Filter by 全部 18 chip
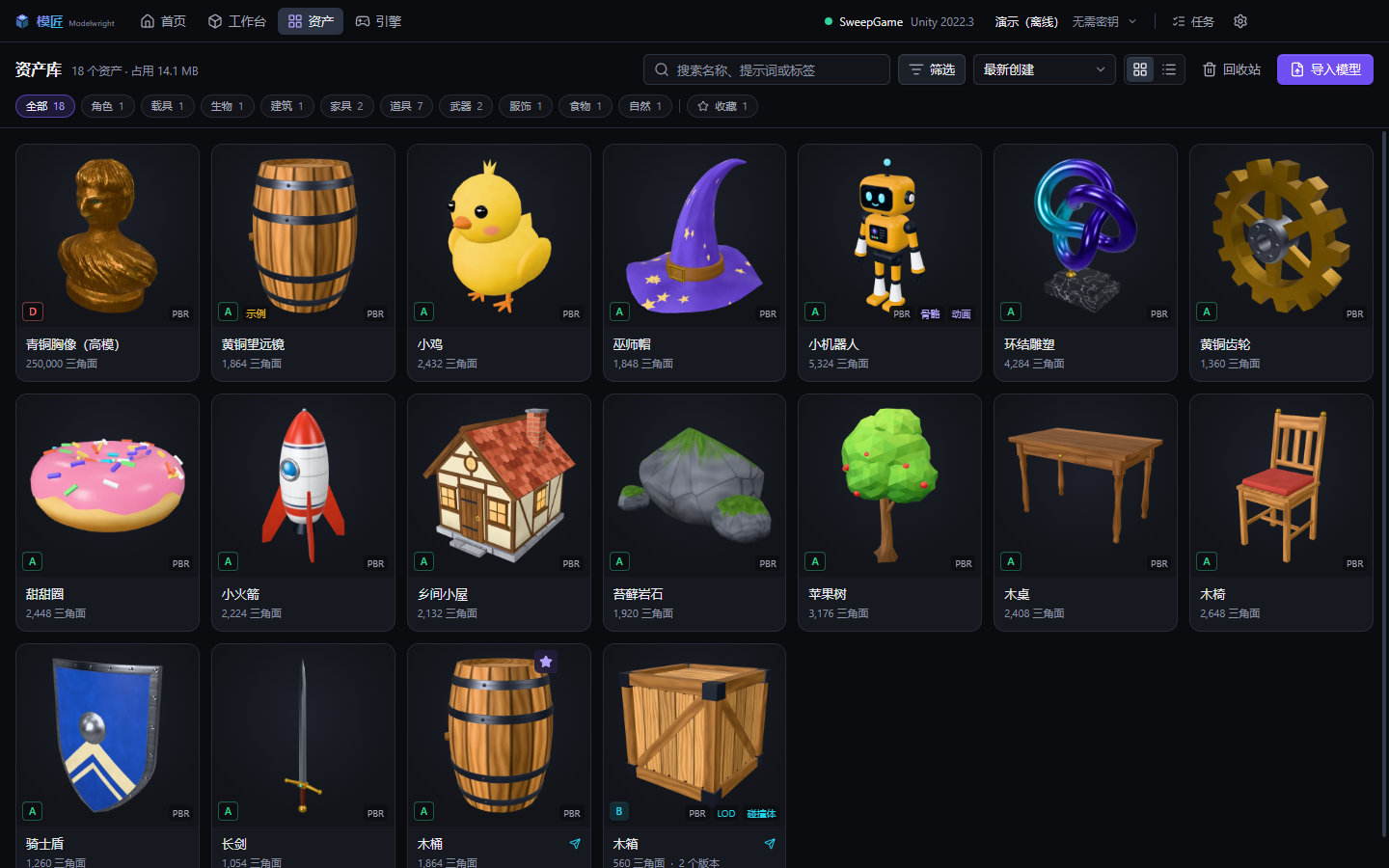Image resolution: width=1389 pixels, height=868 pixels. point(45,106)
